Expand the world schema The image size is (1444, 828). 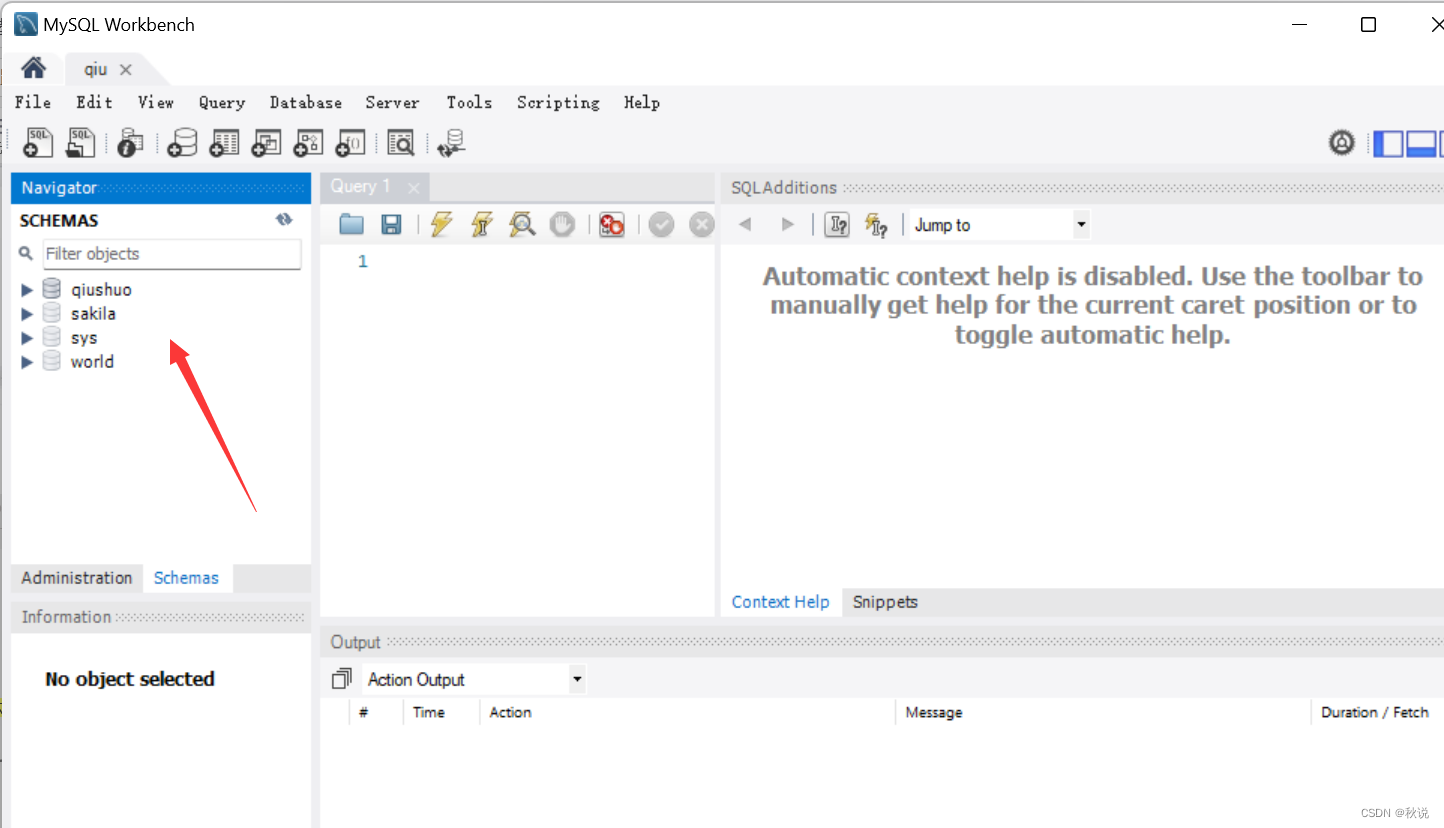[x=27, y=362]
